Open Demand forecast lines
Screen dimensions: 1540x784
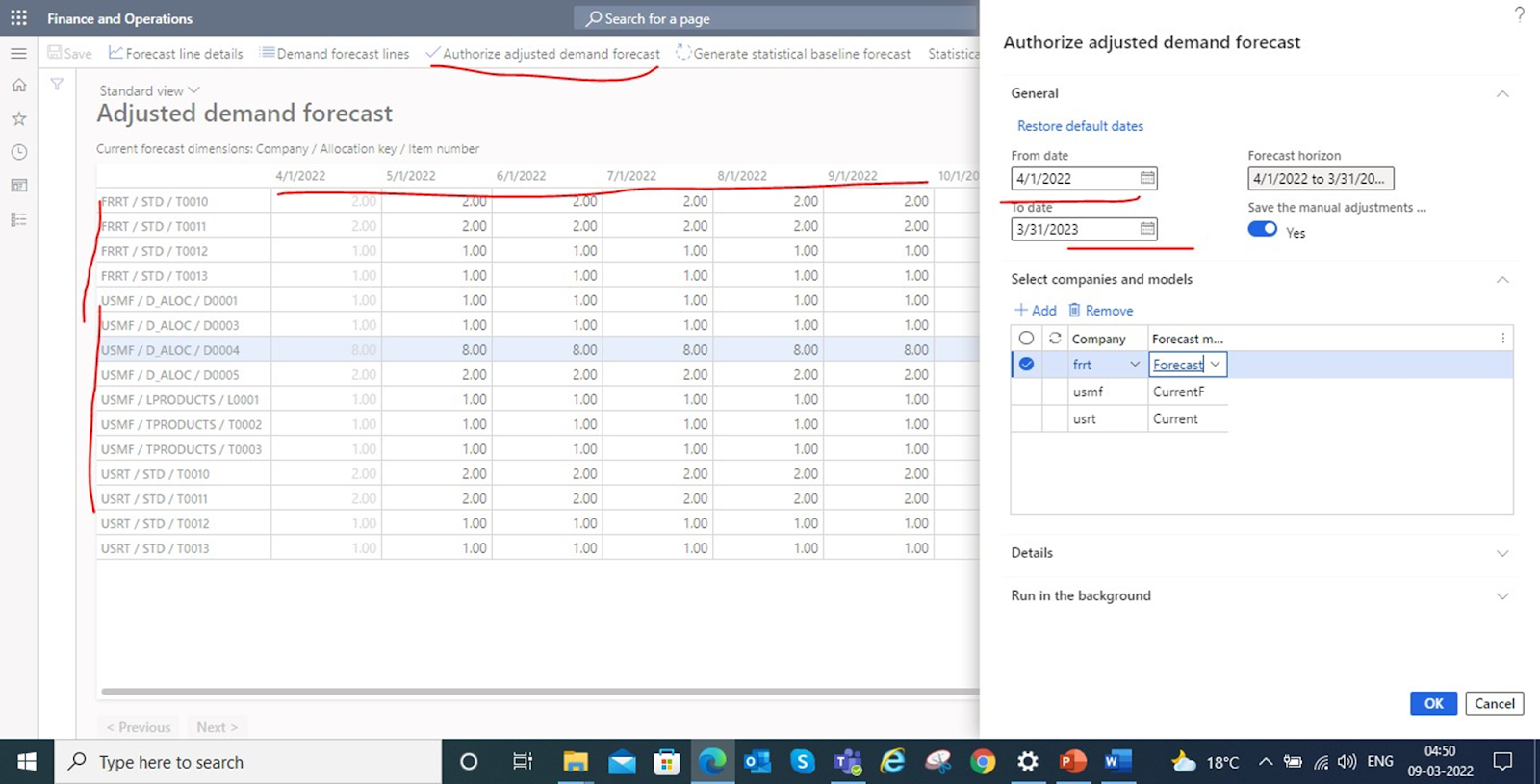[x=335, y=54]
